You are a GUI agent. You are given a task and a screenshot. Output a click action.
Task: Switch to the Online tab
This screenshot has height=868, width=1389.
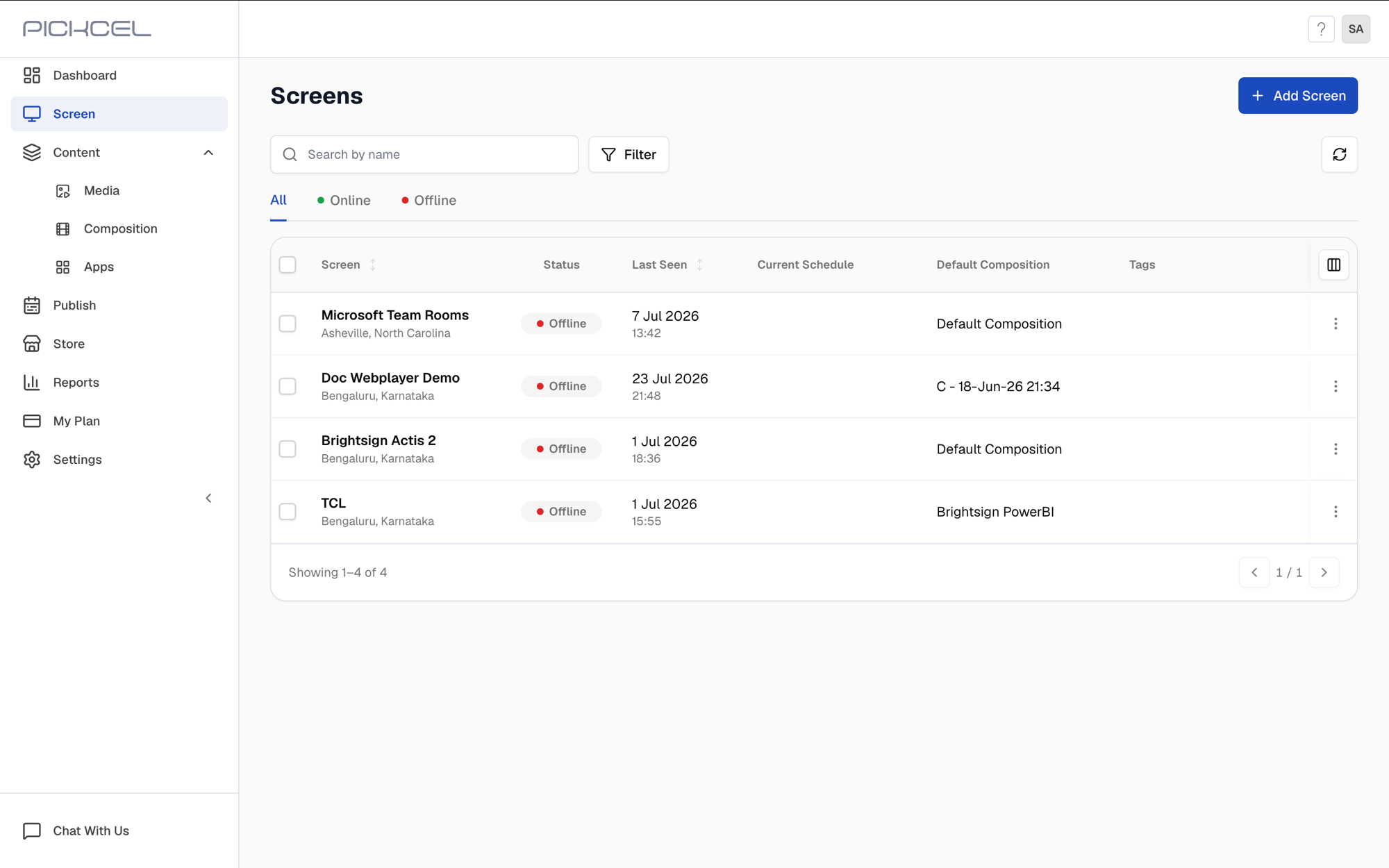(x=344, y=201)
